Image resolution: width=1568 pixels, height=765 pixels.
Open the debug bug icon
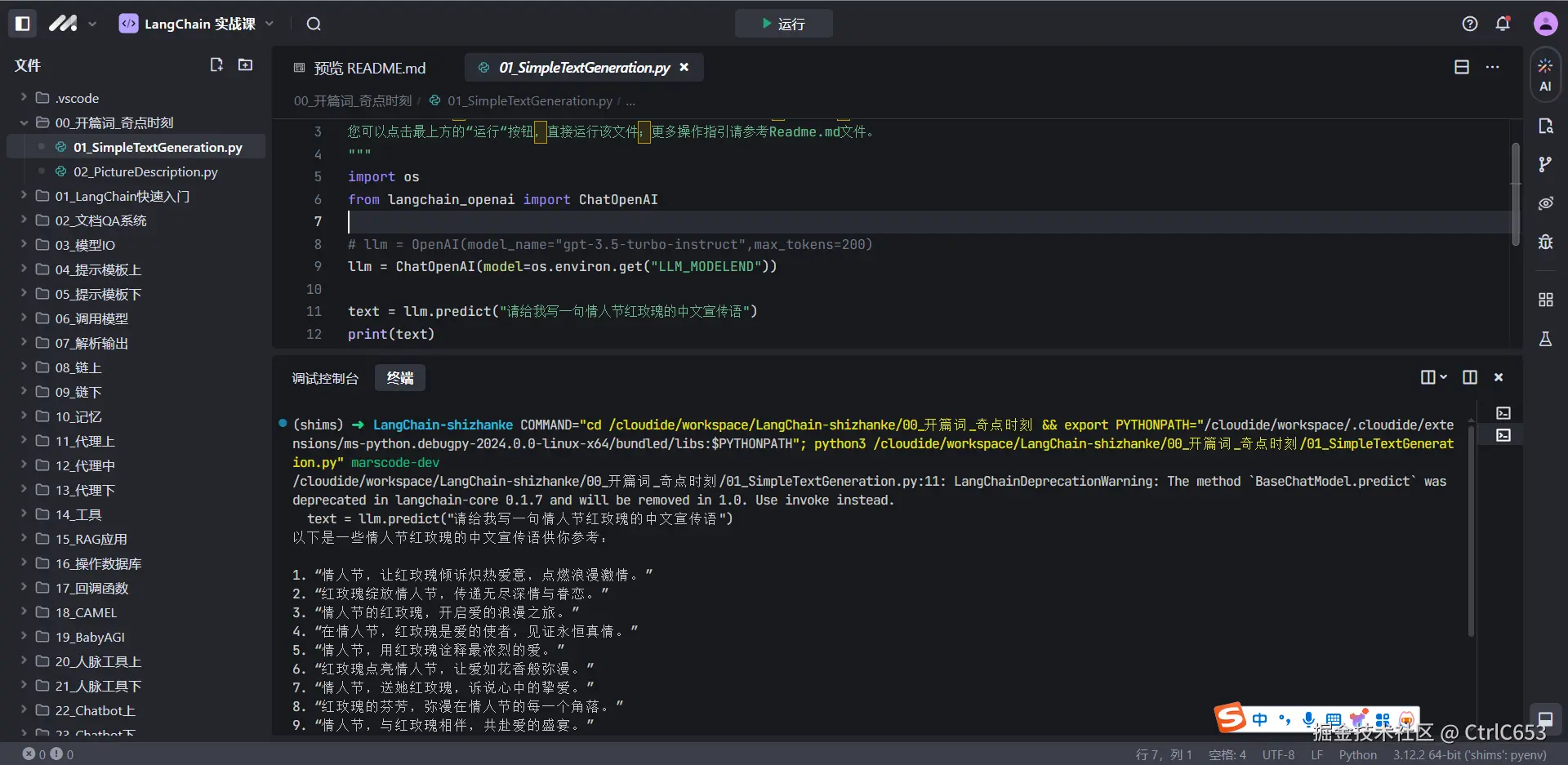click(1545, 242)
